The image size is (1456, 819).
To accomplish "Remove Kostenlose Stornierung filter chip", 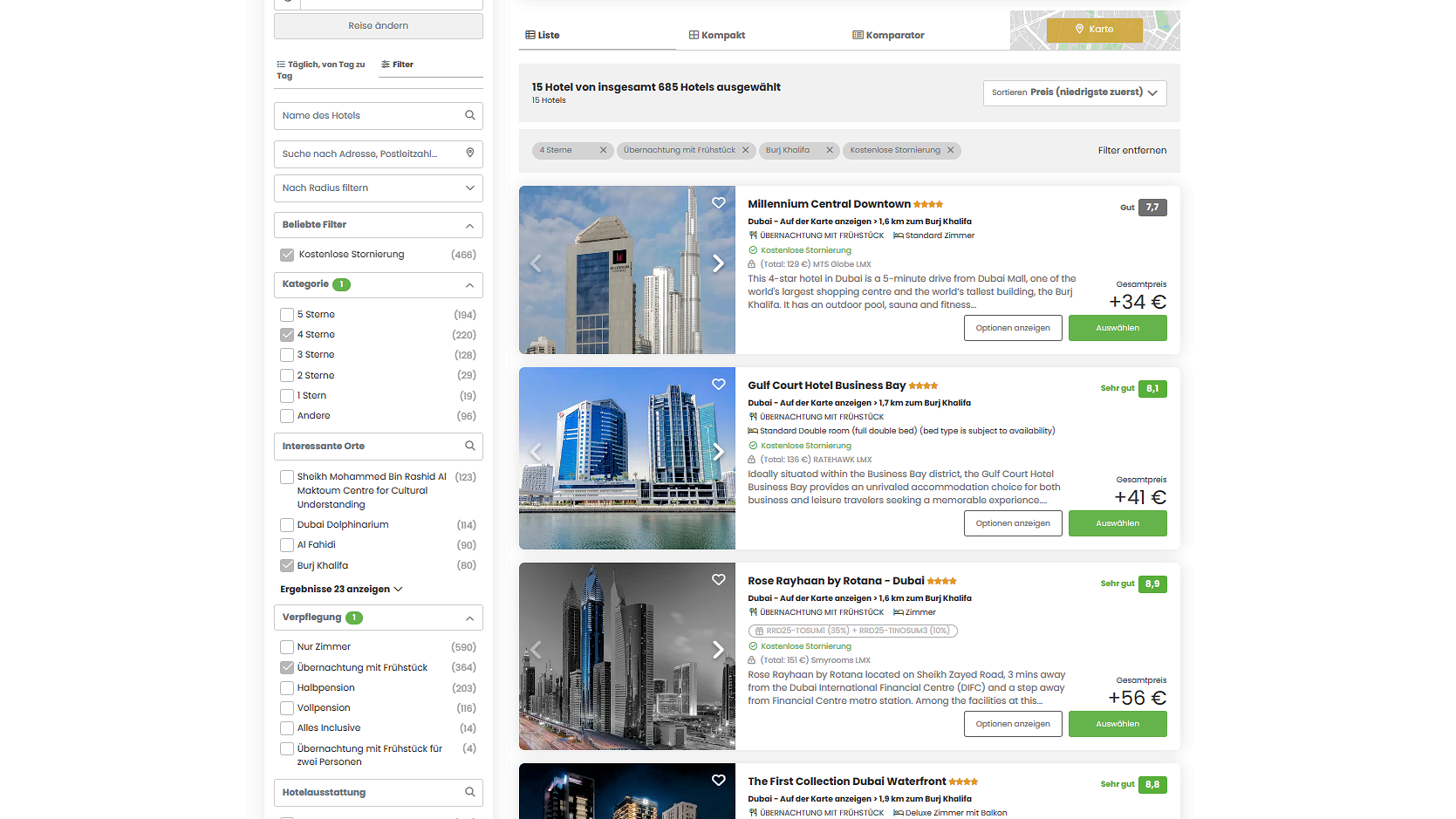I will click(x=950, y=150).
